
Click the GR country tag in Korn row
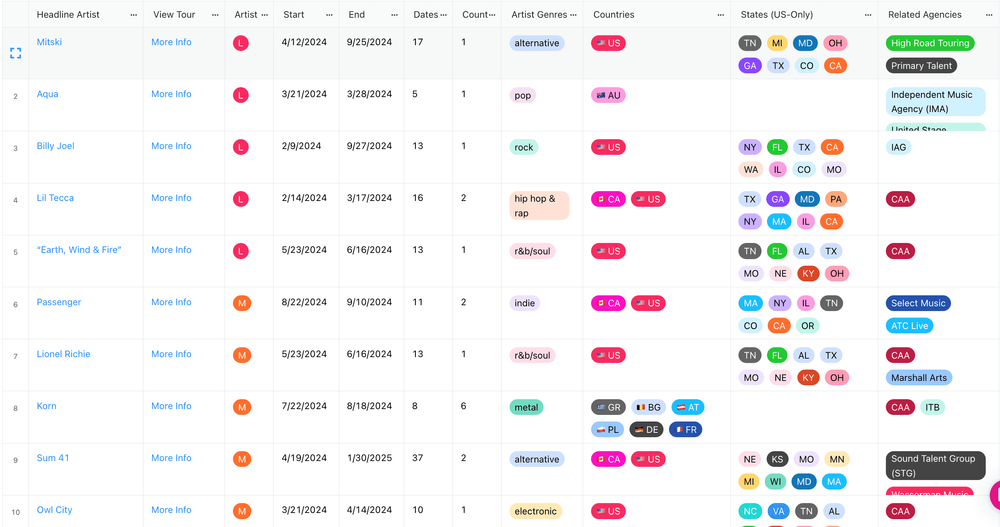[x=608, y=407]
